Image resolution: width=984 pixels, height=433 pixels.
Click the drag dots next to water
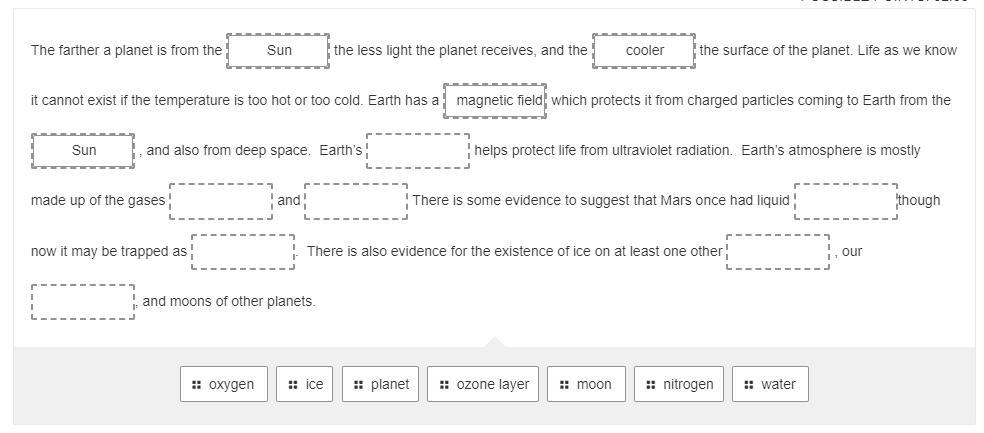point(749,385)
